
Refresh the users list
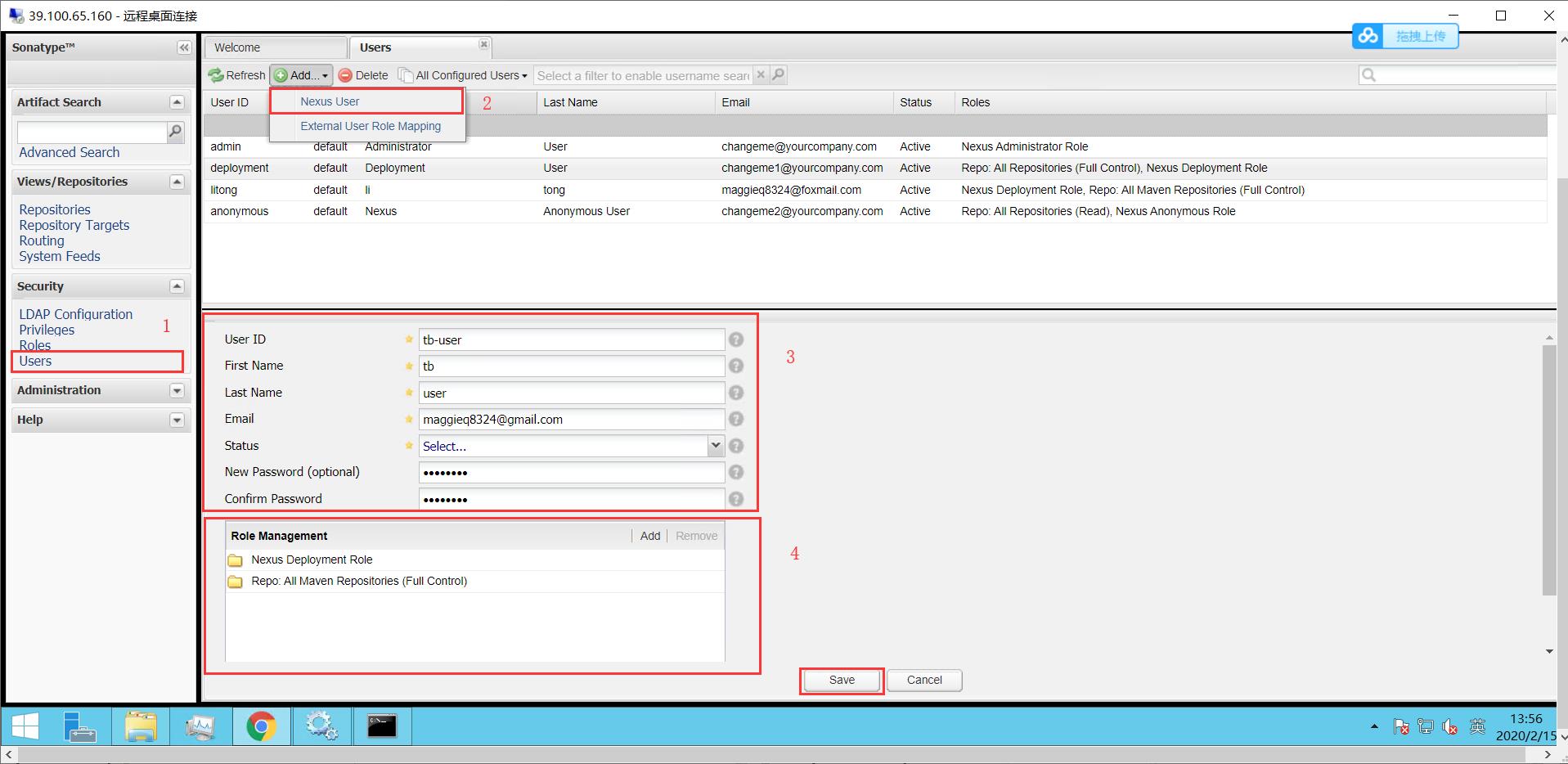(x=237, y=75)
